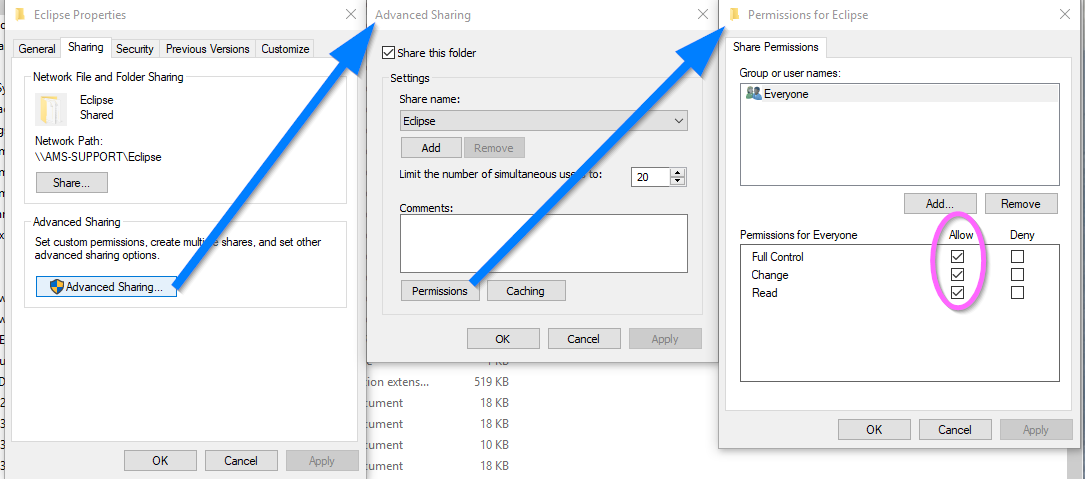This screenshot has height=479, width=1085.
Task: Select the Sharing tab
Action: (x=86, y=48)
